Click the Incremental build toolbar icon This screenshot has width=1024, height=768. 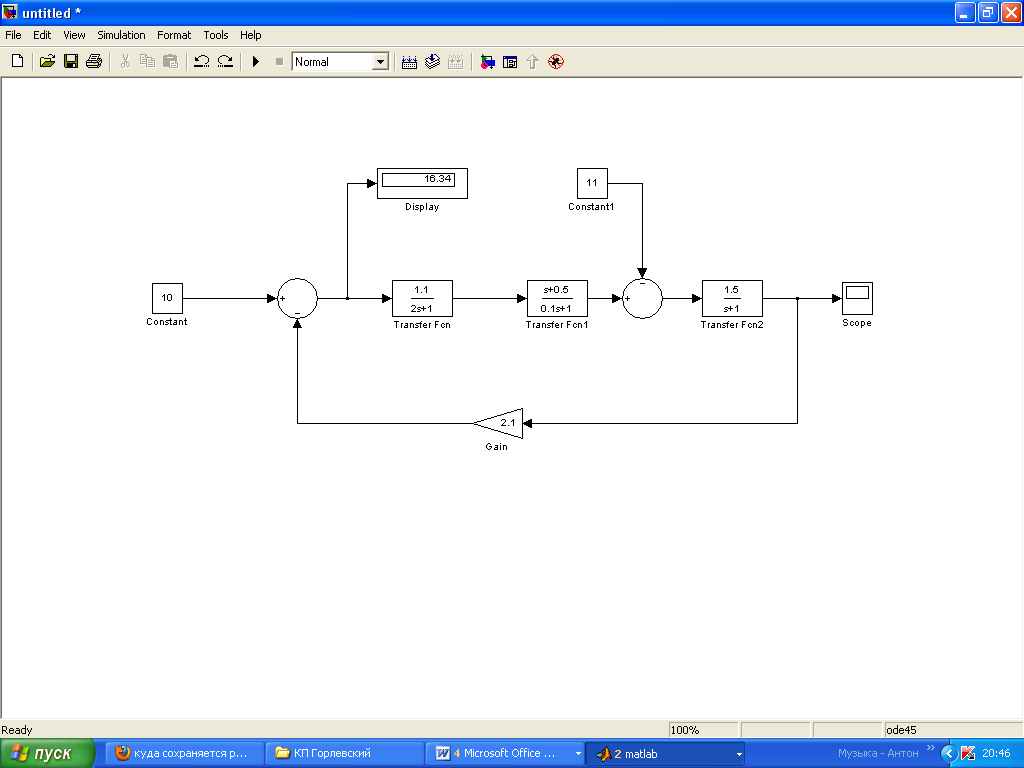tap(409, 62)
